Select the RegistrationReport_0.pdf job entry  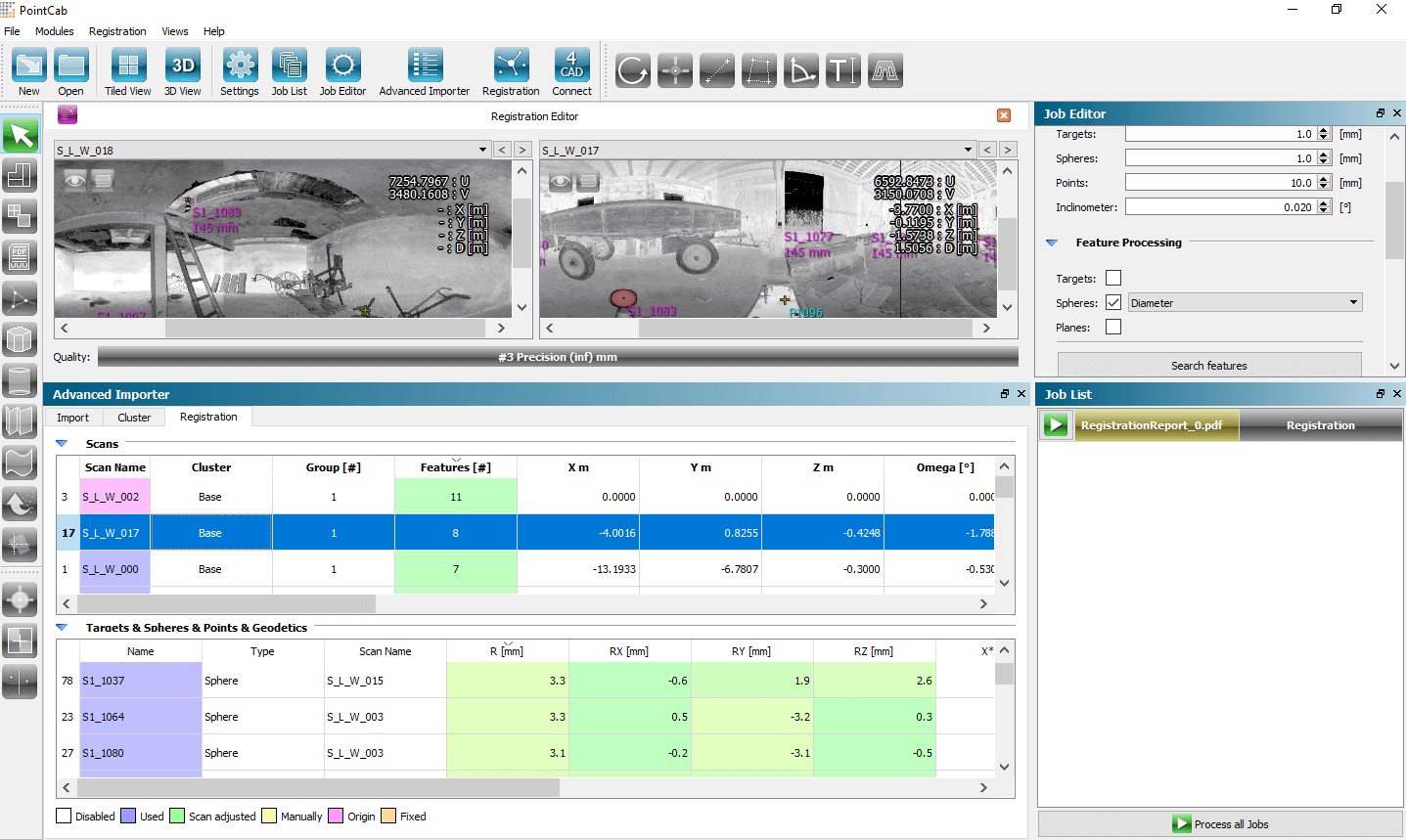pos(1157,426)
